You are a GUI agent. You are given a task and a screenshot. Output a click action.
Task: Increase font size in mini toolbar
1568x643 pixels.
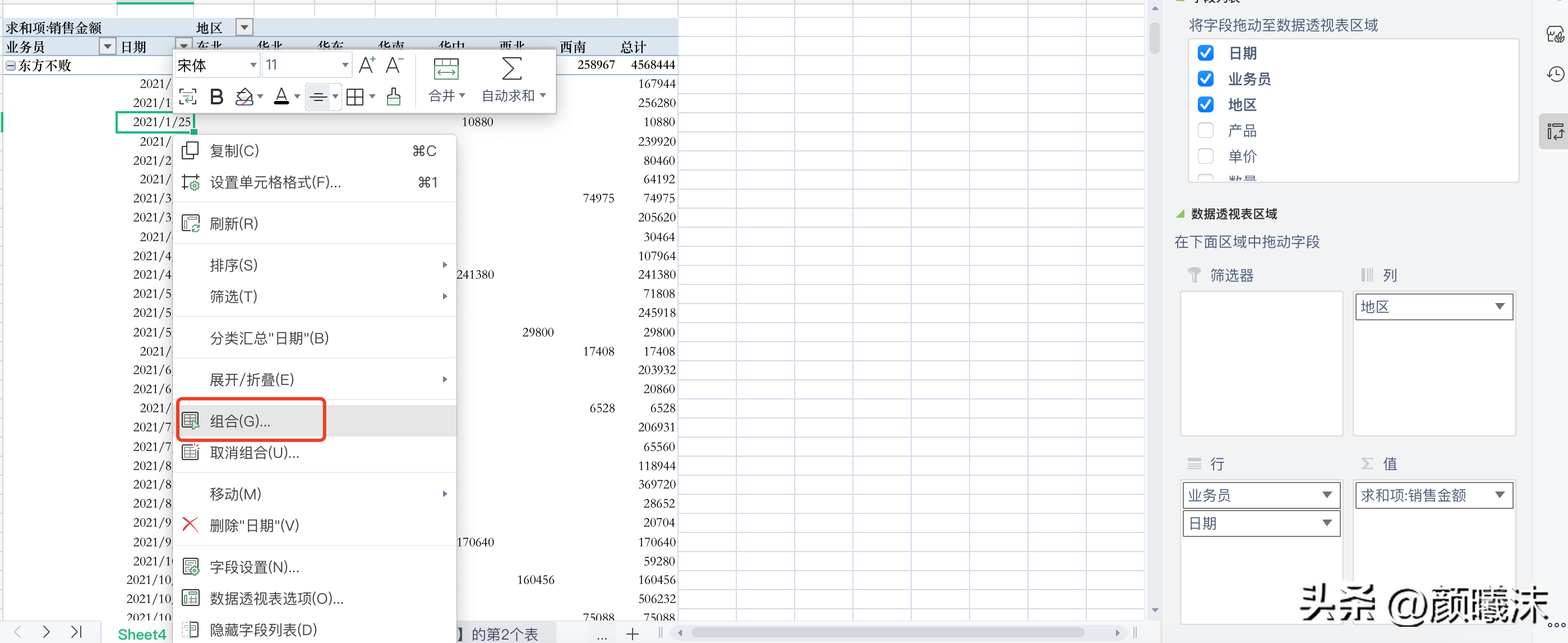[366, 65]
